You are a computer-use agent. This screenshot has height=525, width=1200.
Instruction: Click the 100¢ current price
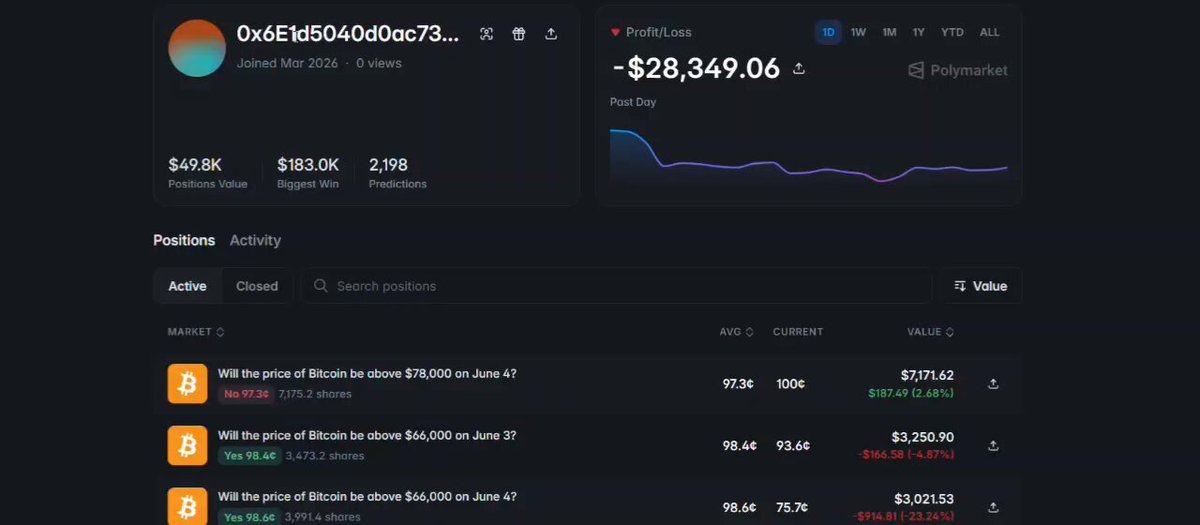coord(790,384)
